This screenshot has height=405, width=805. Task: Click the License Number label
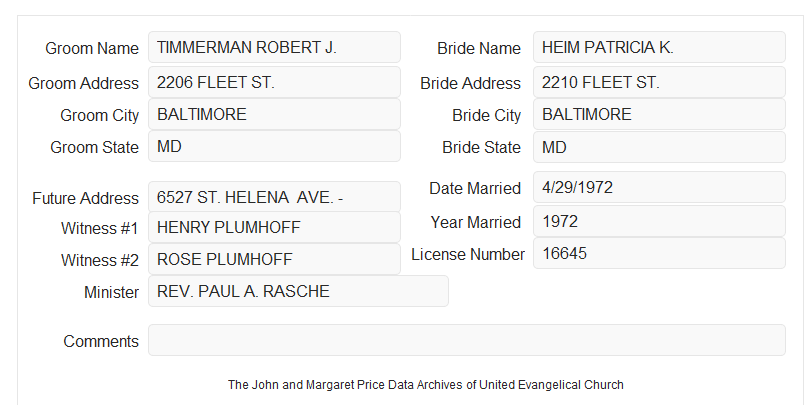click(x=468, y=255)
